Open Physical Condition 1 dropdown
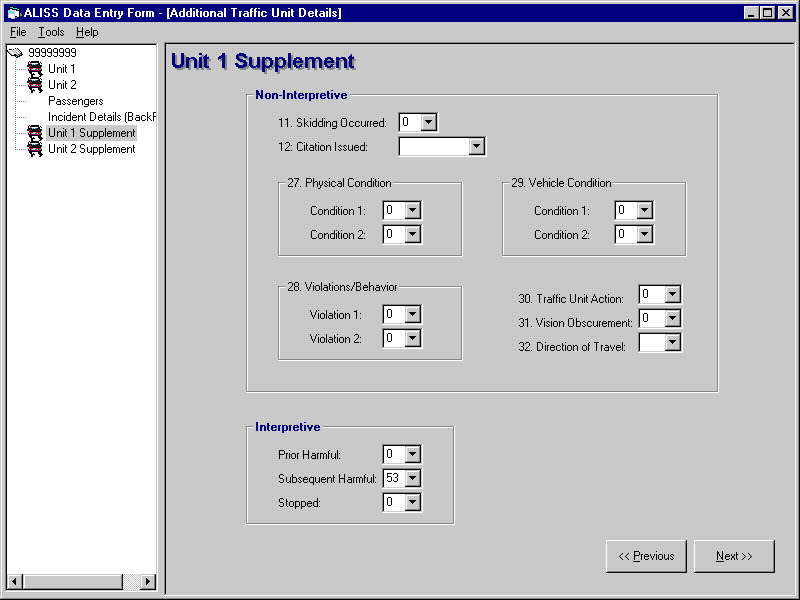Viewport: 800px width, 600px height. (x=413, y=210)
